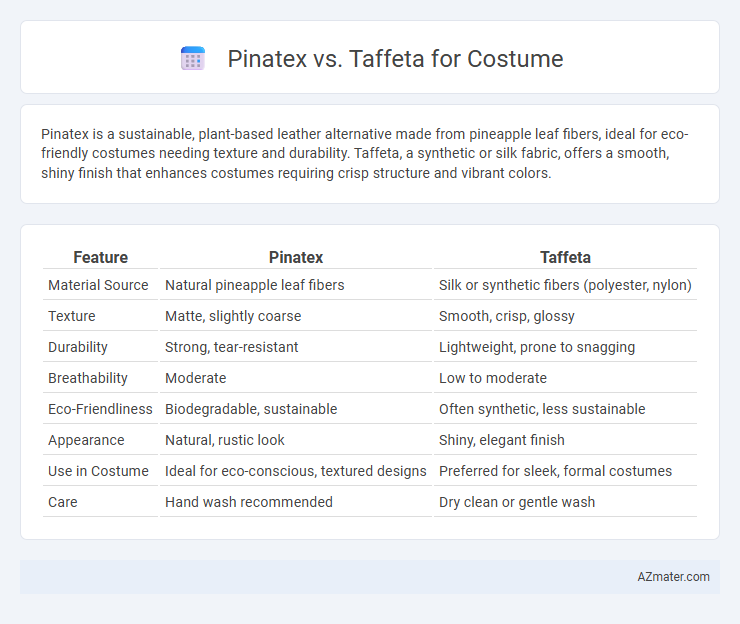This screenshot has height=624, width=740.
Task: Click 'Silk or synthetic fibers (polyester, nylon)' cell
Action: (x=565, y=285)
